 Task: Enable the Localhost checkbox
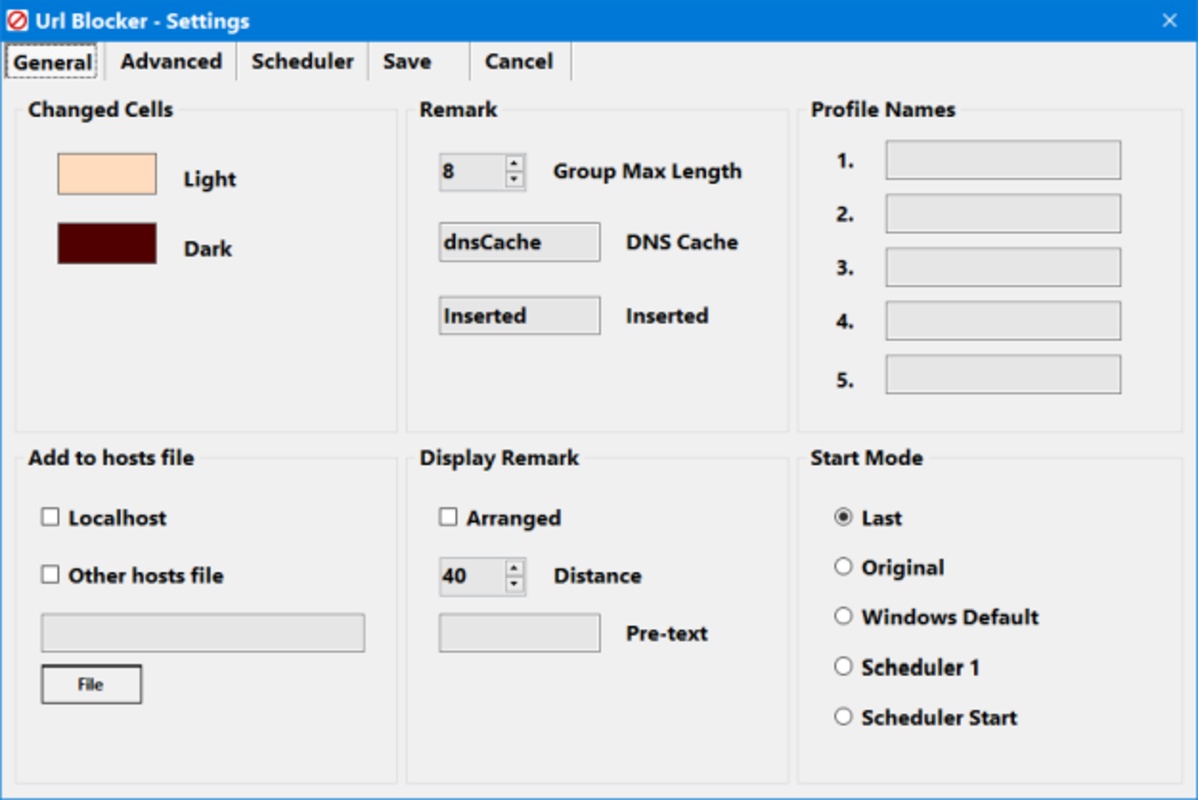(51, 518)
